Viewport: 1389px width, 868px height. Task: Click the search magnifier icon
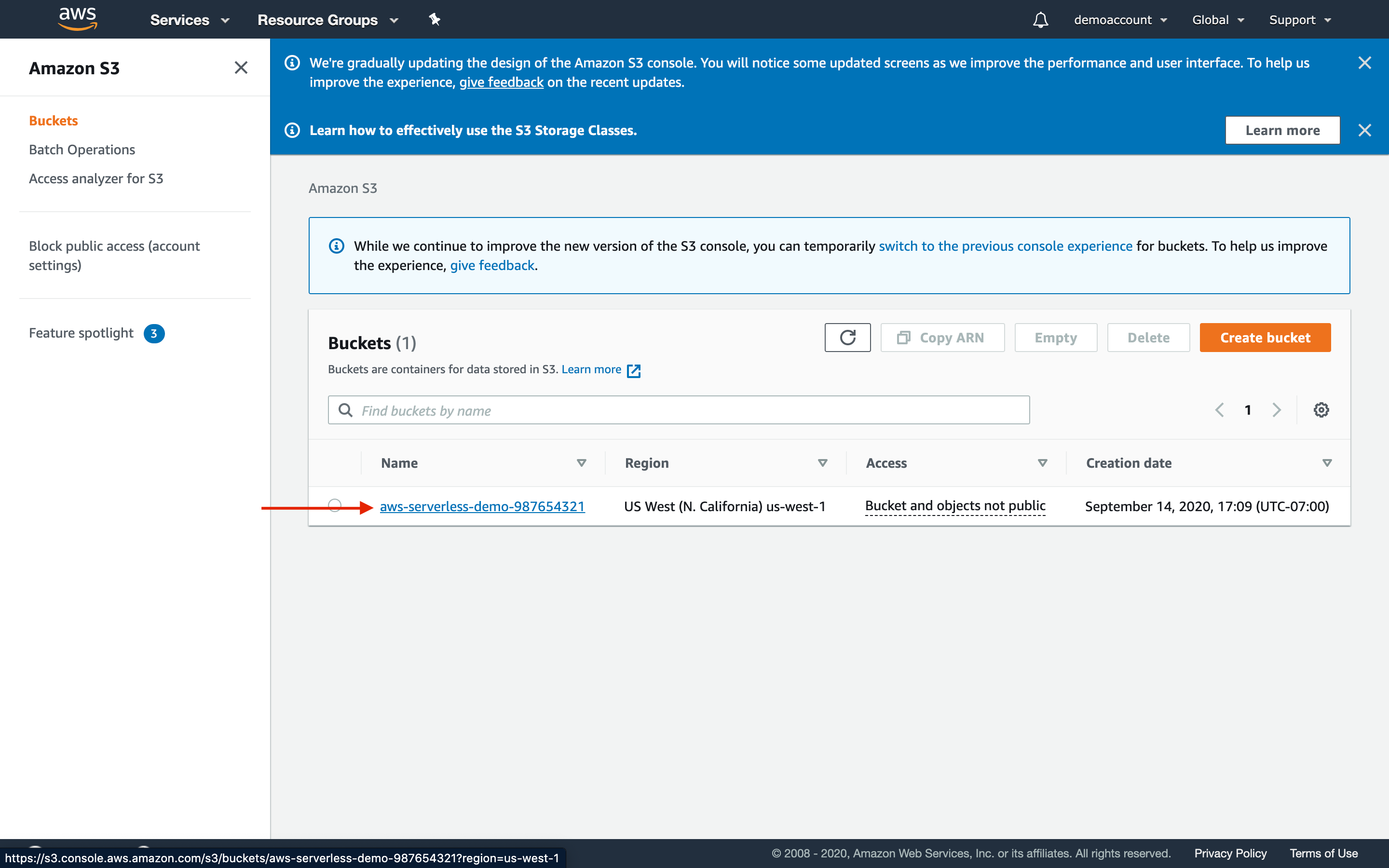tap(345, 410)
